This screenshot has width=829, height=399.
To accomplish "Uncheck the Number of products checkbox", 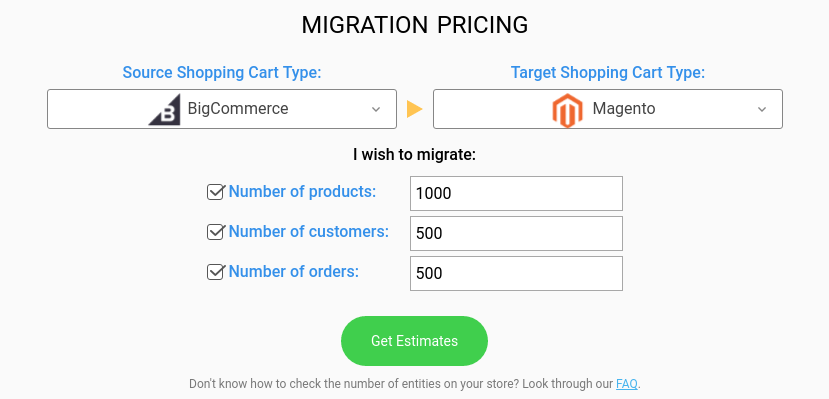I will click(x=216, y=192).
